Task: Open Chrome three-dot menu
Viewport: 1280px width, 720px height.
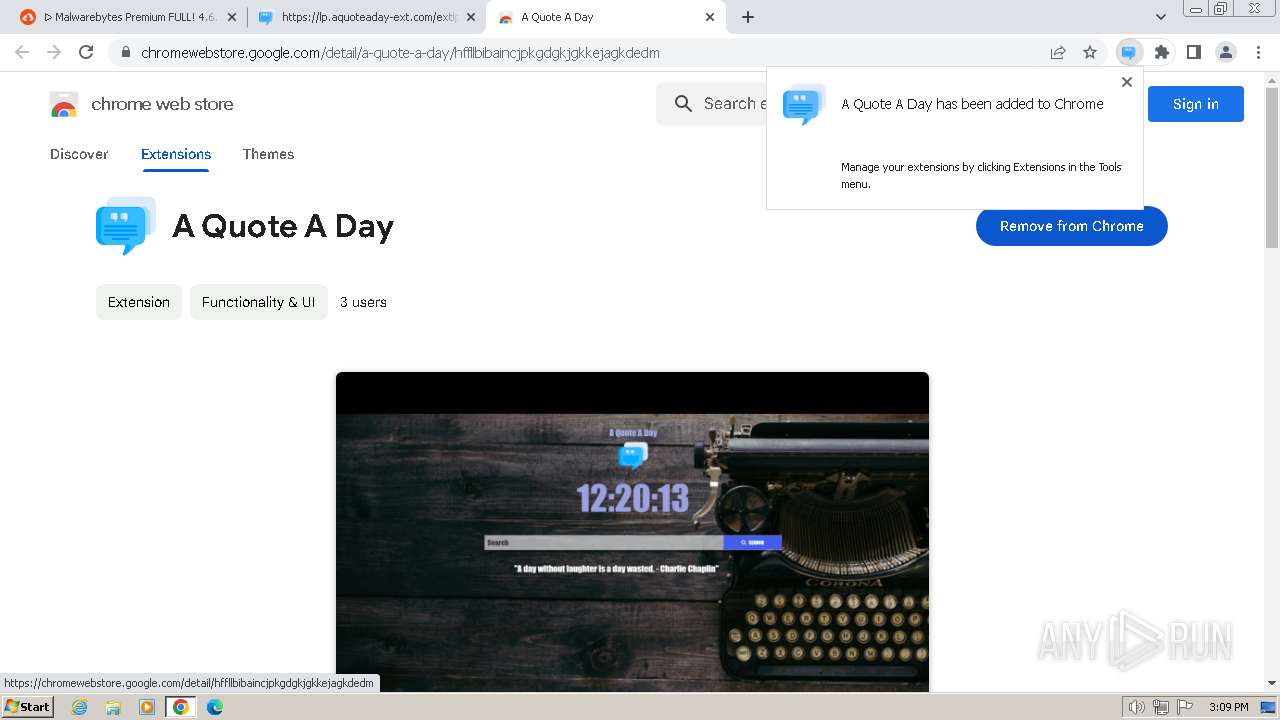Action: [x=1258, y=52]
